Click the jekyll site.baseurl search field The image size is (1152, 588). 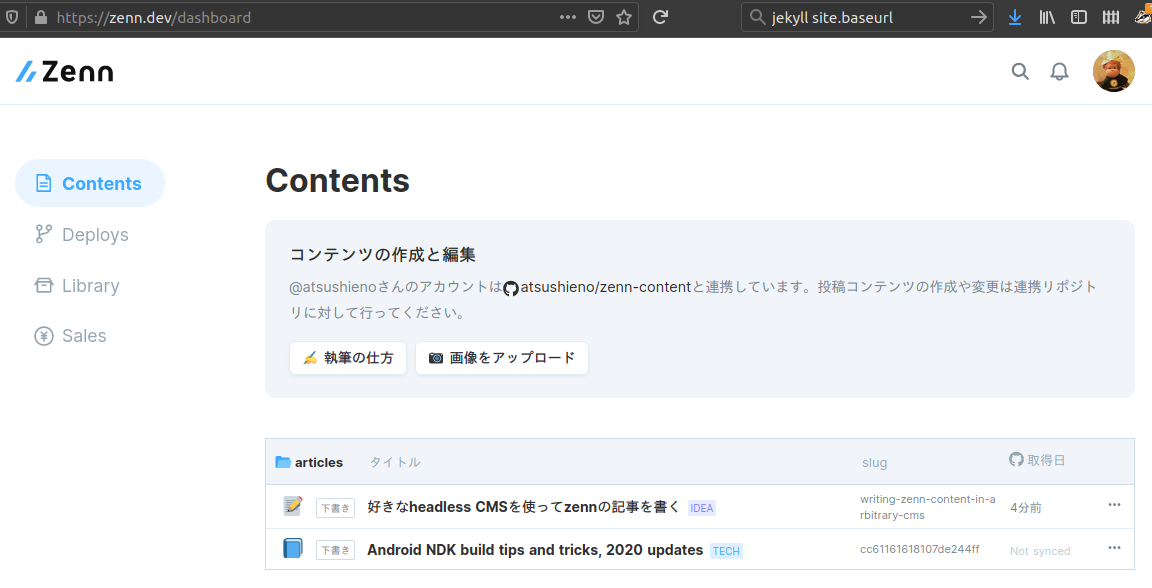(860, 17)
